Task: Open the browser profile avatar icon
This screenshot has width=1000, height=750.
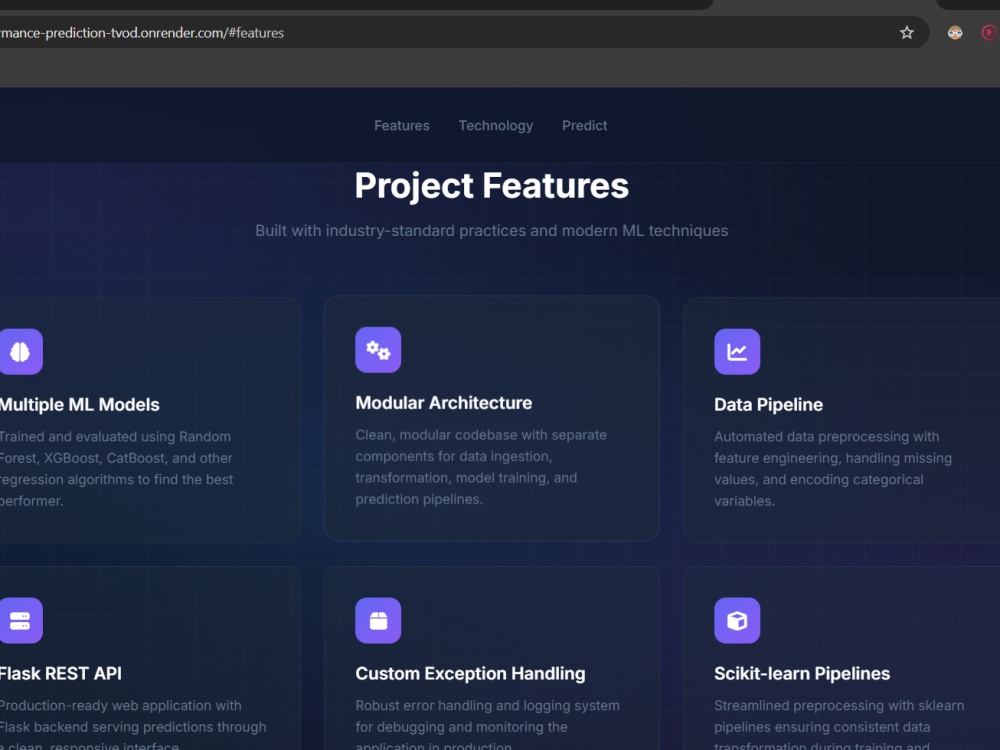Action: pos(955,33)
